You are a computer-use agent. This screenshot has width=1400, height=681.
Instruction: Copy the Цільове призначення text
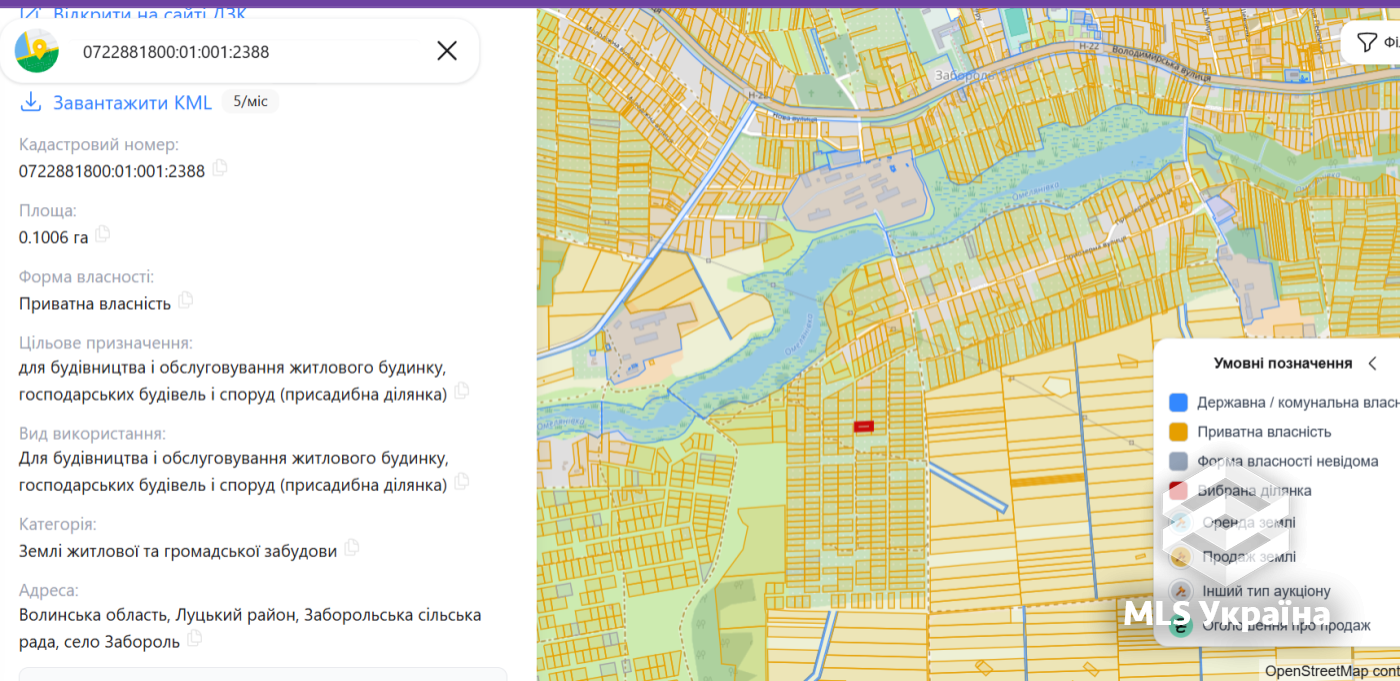click(461, 391)
